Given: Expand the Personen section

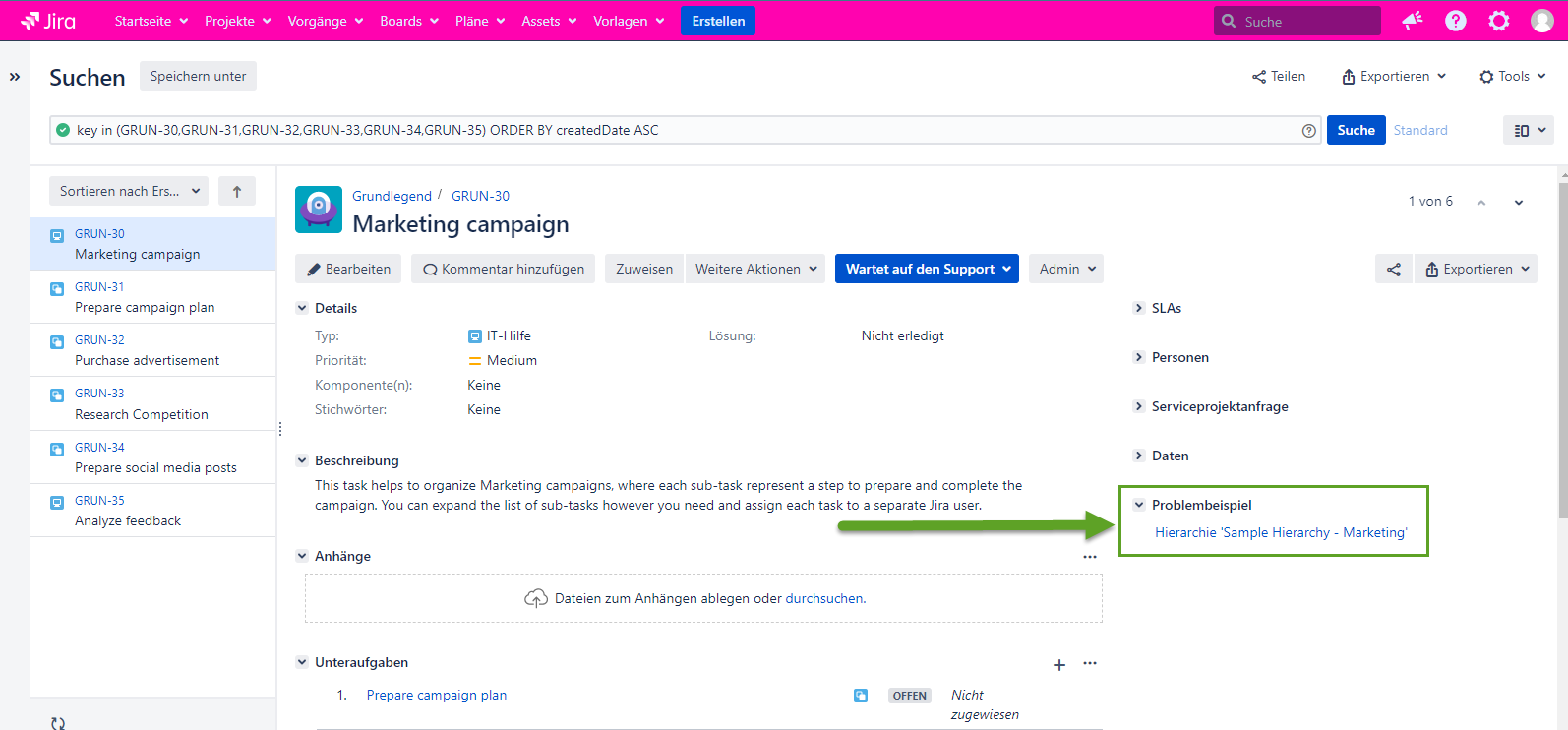Looking at the screenshot, I should click(x=1139, y=357).
